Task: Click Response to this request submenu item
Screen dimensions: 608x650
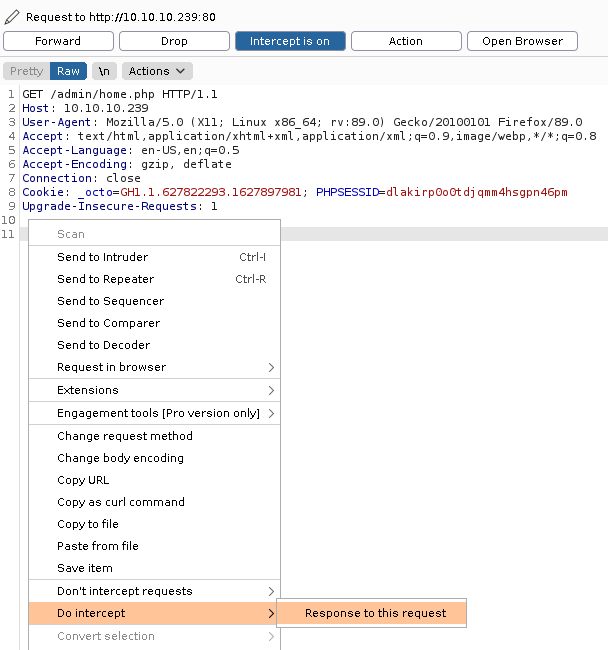Action: tap(375, 613)
